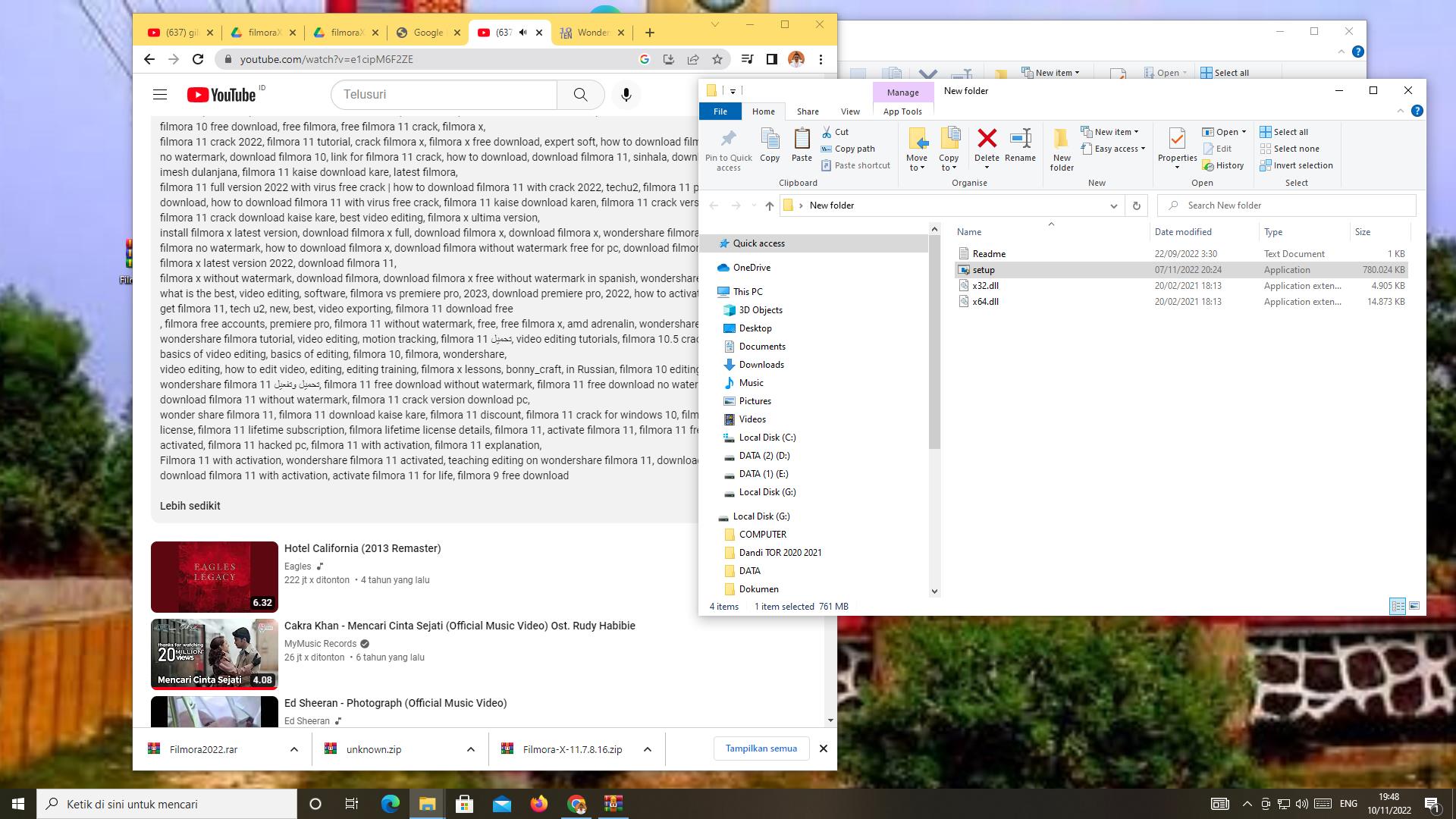Mute the playing YouTube tab
1456x819 pixels.
(522, 33)
